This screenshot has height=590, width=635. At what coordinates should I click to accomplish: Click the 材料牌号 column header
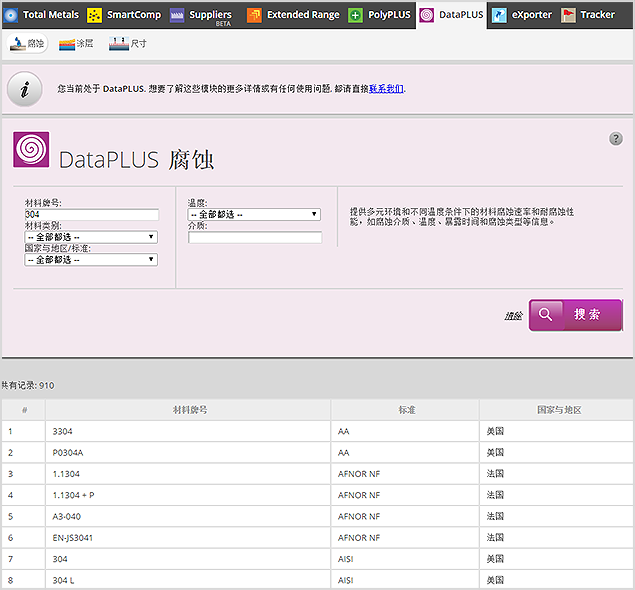pyautogui.click(x=188, y=410)
